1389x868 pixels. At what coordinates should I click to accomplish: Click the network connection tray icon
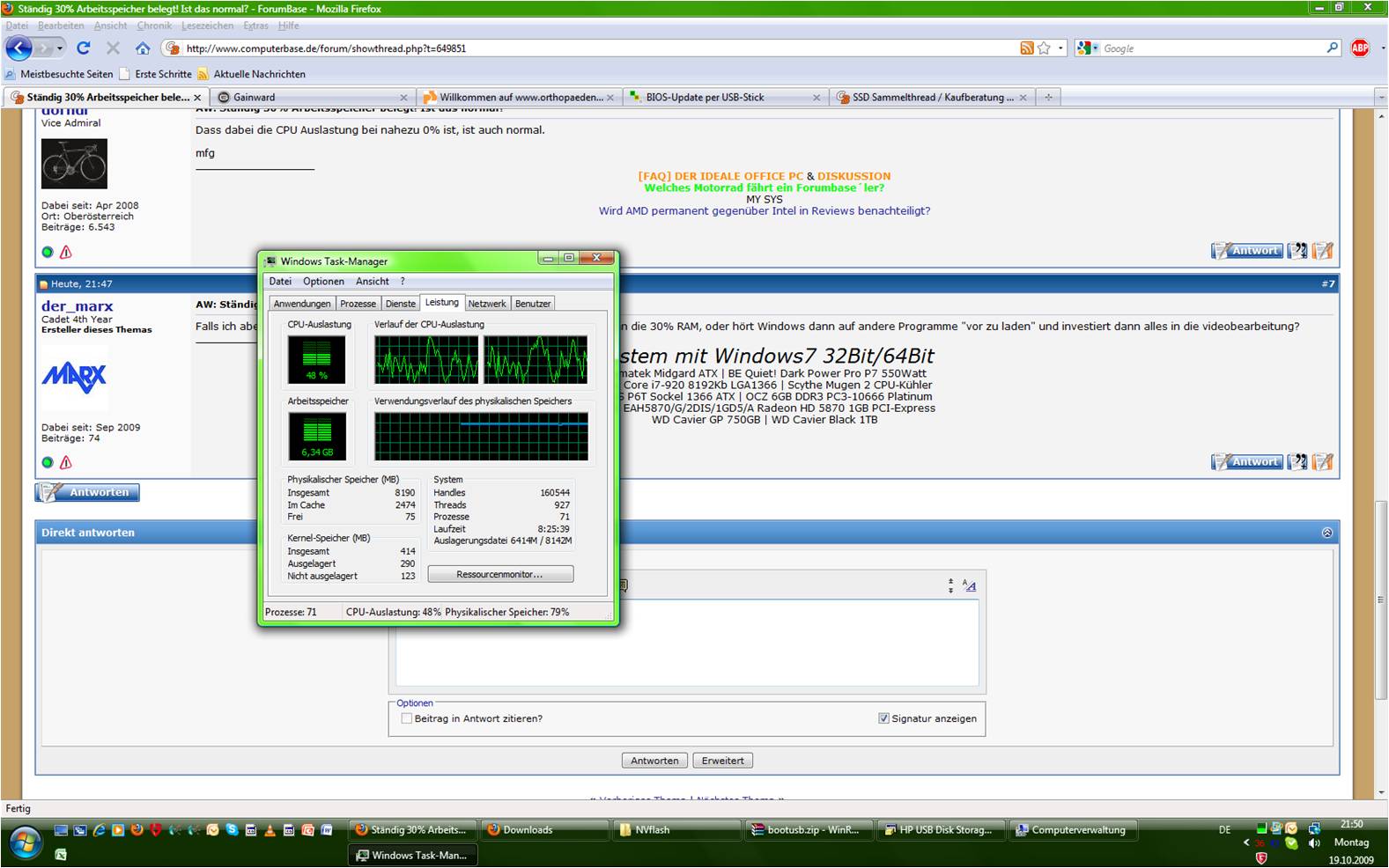1314,828
